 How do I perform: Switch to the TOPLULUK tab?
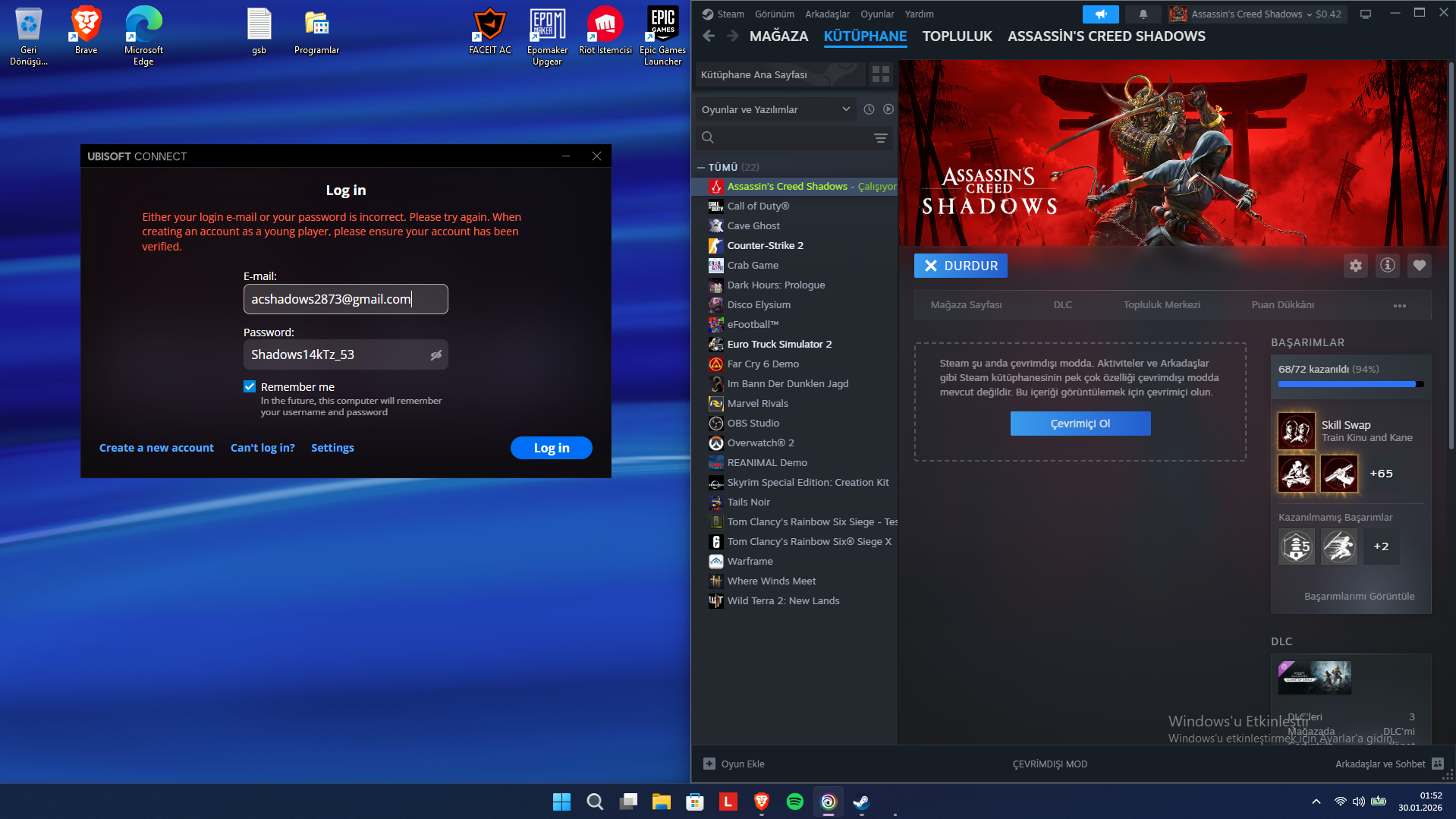(x=957, y=36)
